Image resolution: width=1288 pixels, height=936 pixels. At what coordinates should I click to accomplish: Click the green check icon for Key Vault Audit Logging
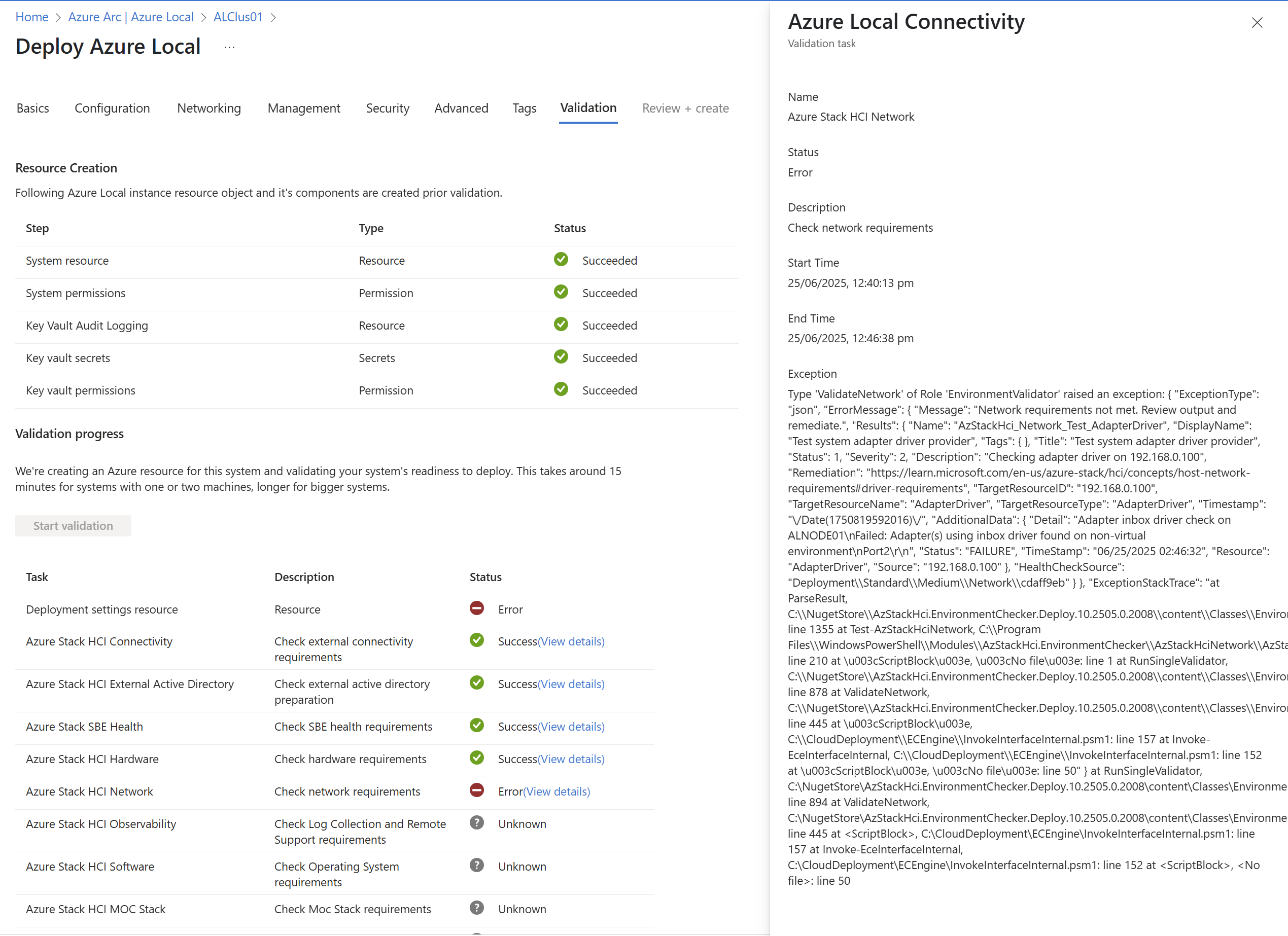click(x=561, y=324)
